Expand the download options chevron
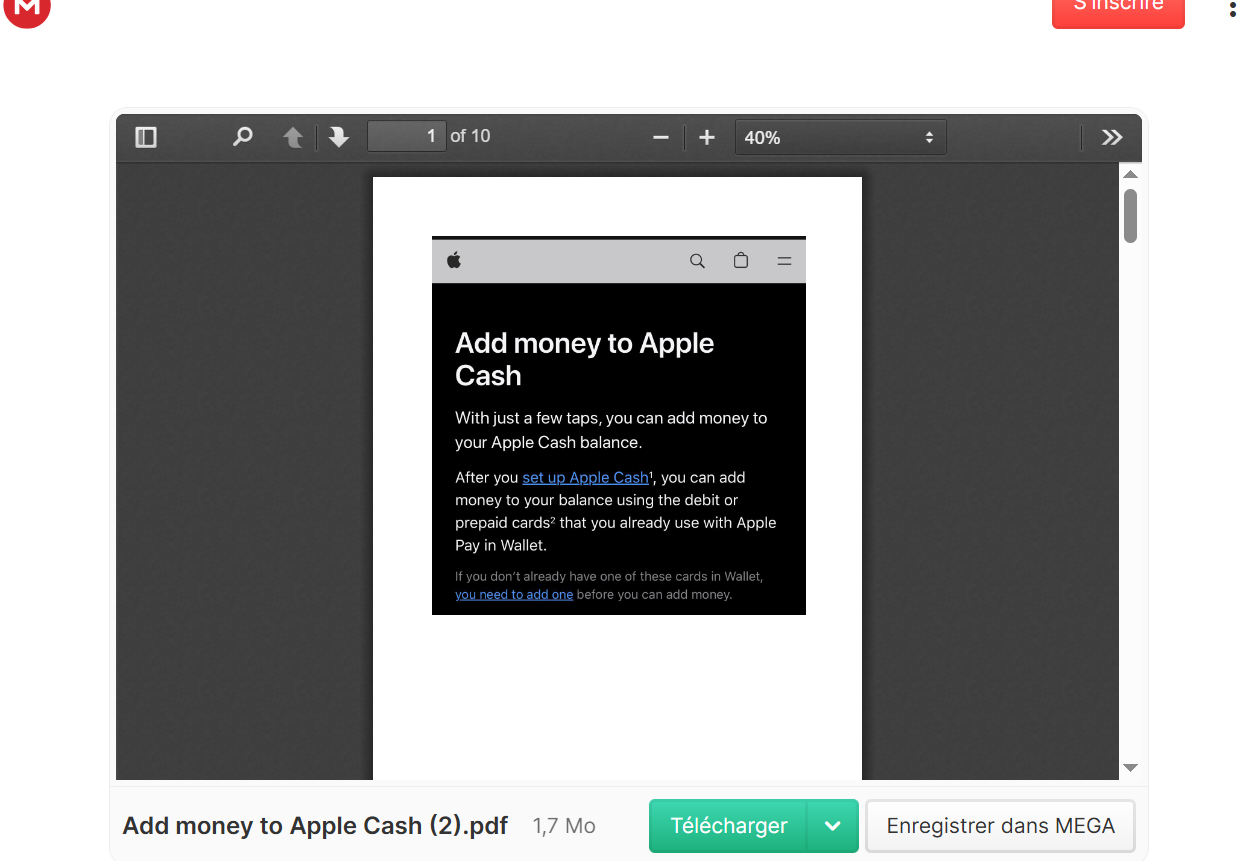This screenshot has width=1253, height=861. pos(833,826)
